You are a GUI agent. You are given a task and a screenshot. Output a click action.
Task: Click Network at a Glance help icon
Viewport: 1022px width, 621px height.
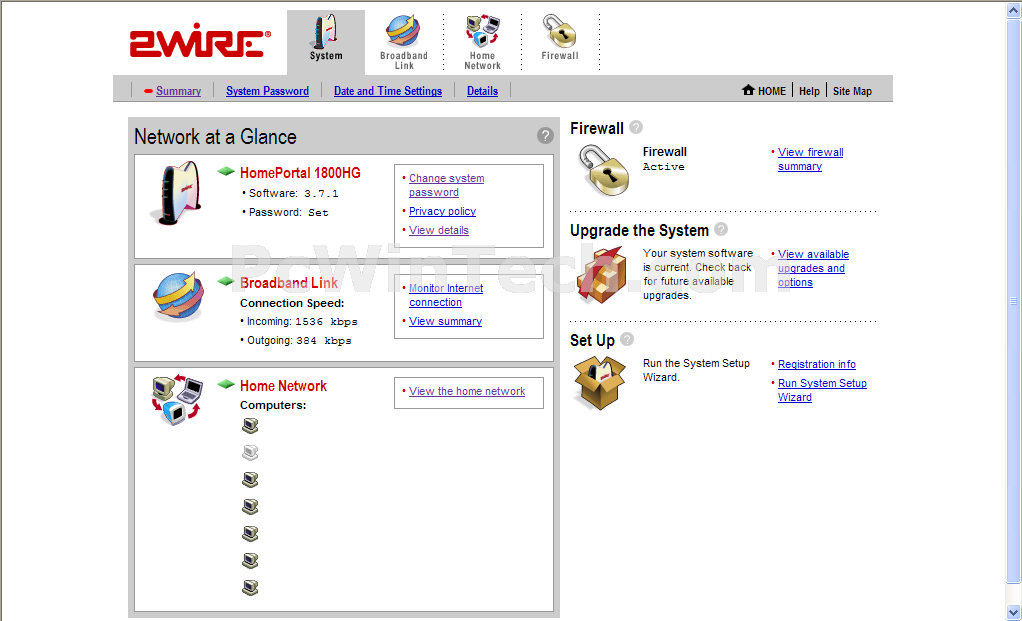coord(545,136)
